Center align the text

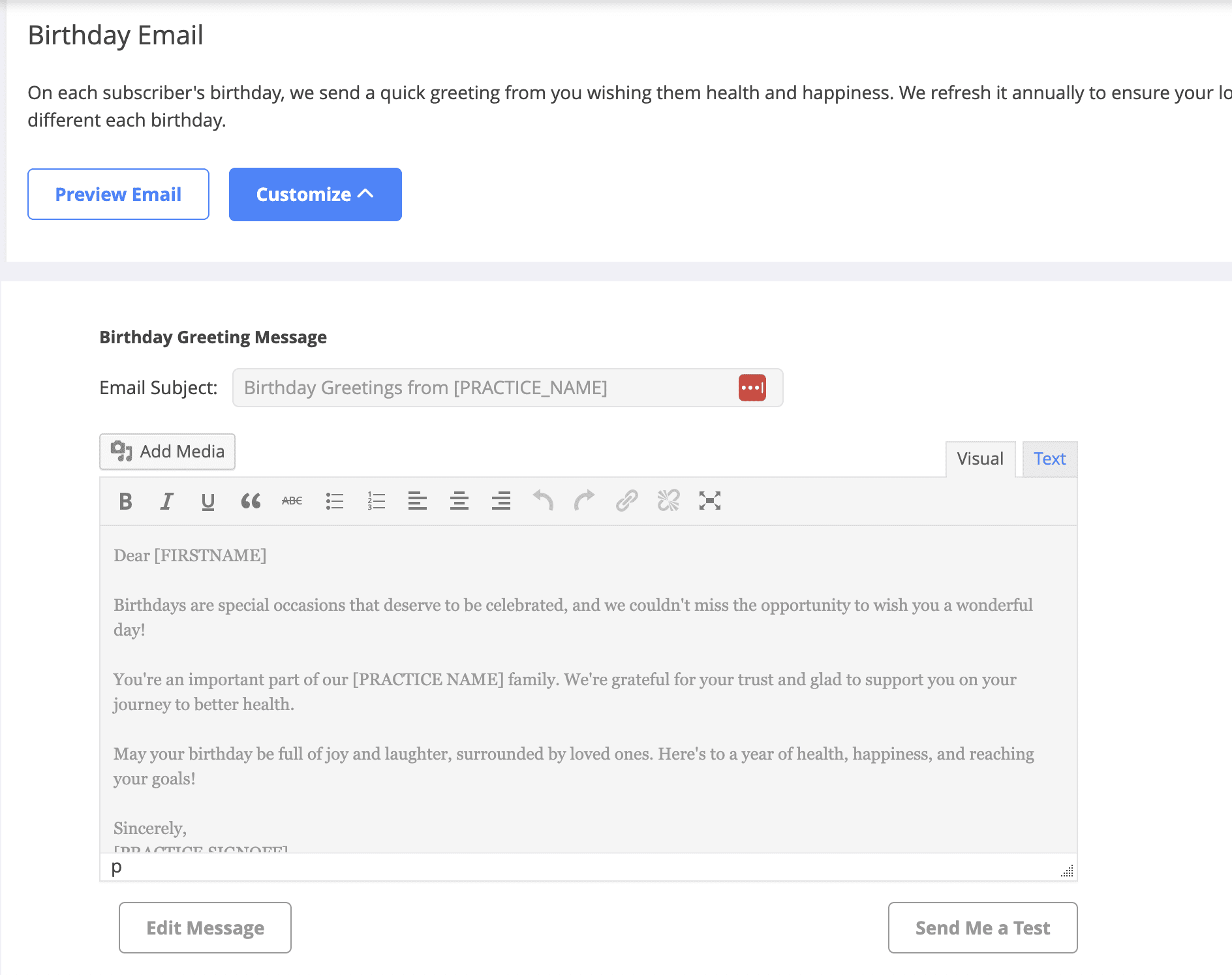(459, 501)
